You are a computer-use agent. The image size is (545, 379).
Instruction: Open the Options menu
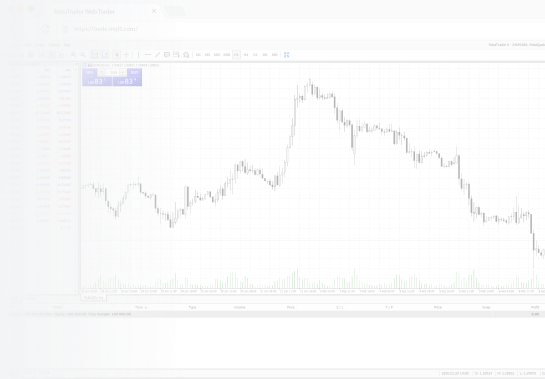click(x=54, y=45)
